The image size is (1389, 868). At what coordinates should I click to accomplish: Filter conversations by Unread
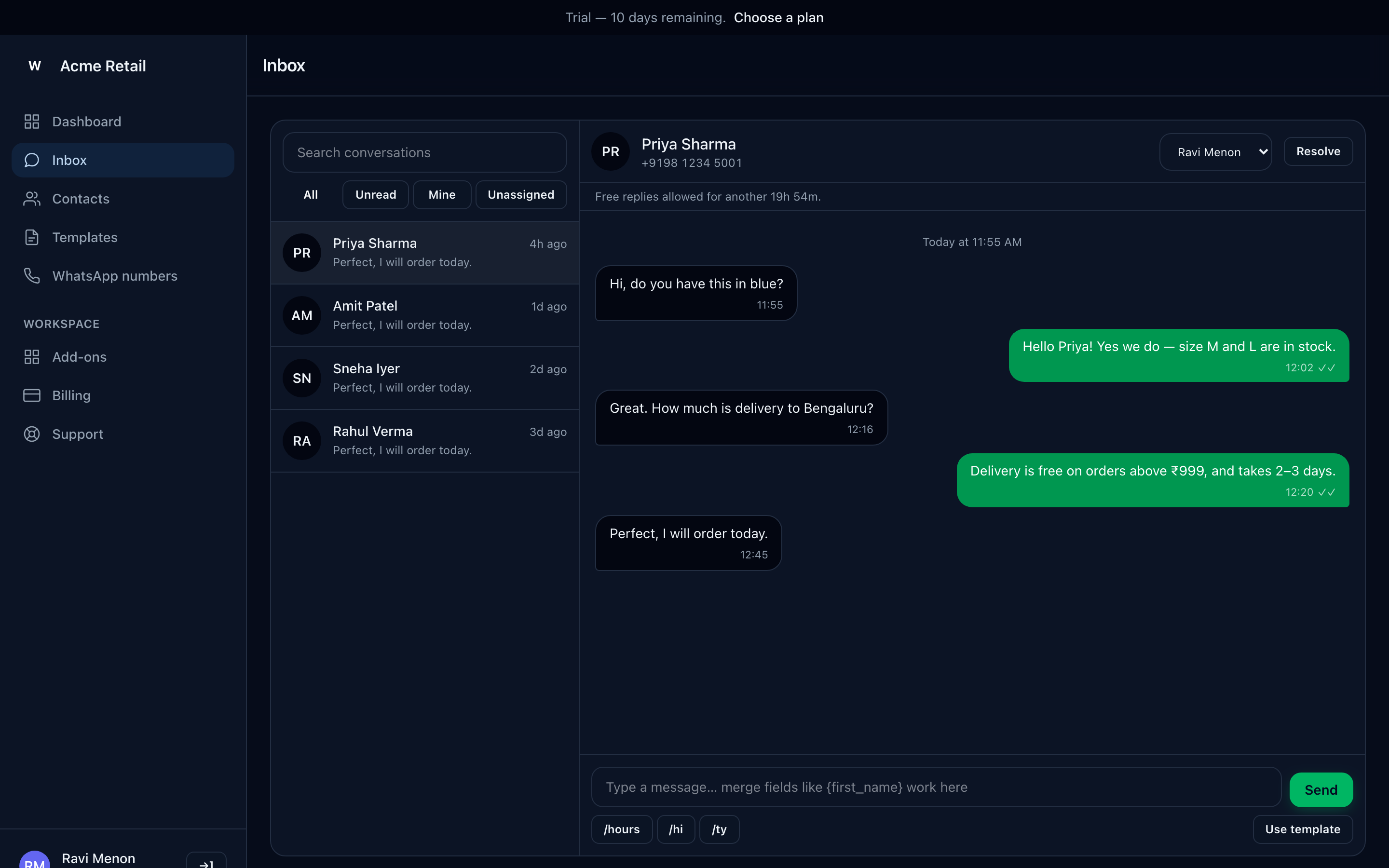[x=375, y=195]
